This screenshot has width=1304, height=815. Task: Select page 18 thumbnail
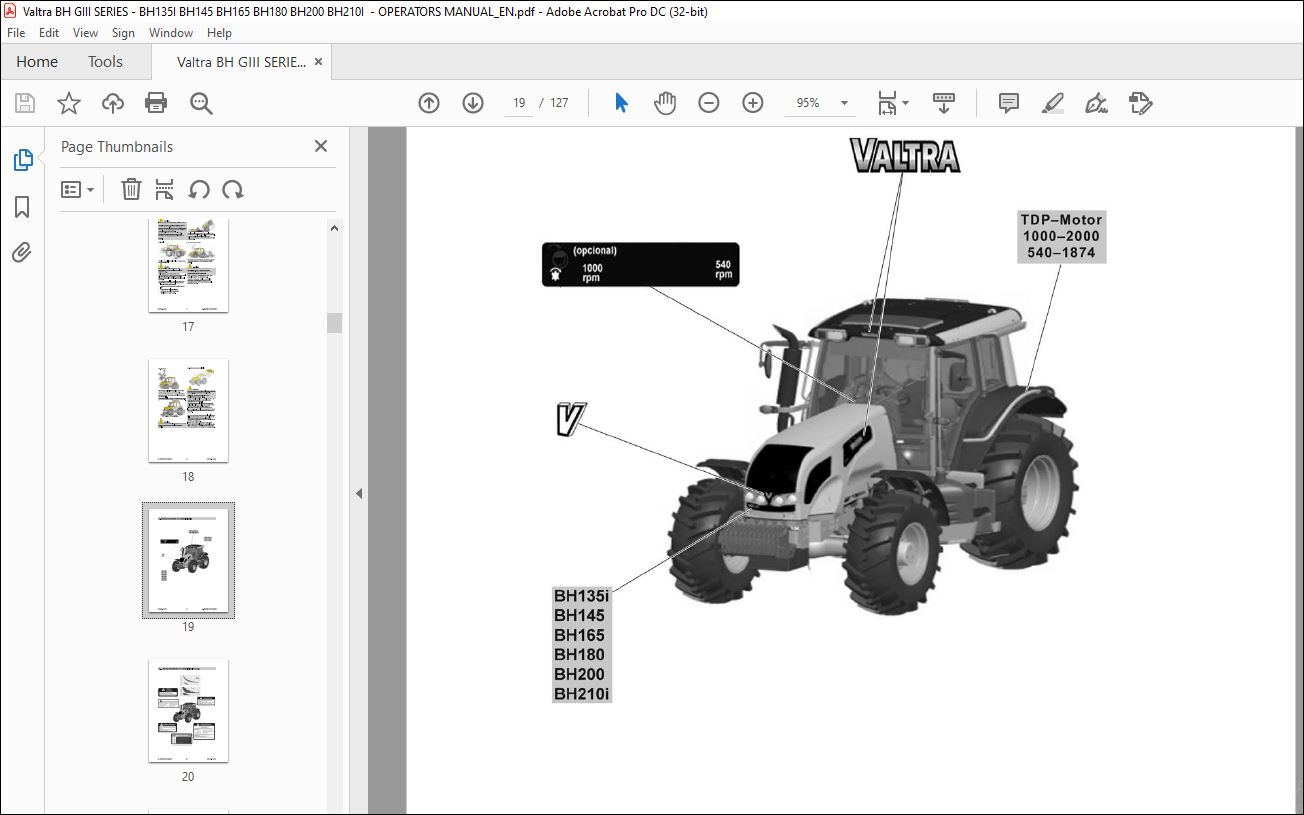[188, 411]
